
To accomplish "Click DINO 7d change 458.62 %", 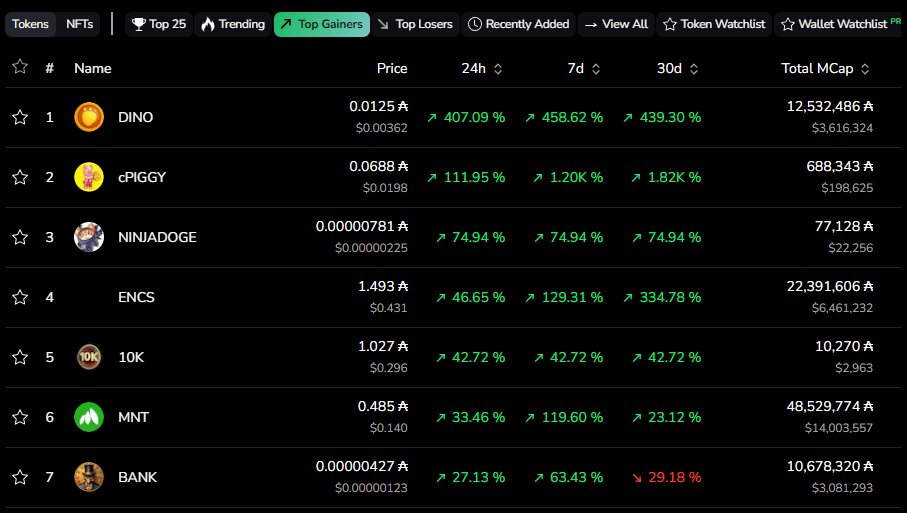I will click(x=564, y=117).
